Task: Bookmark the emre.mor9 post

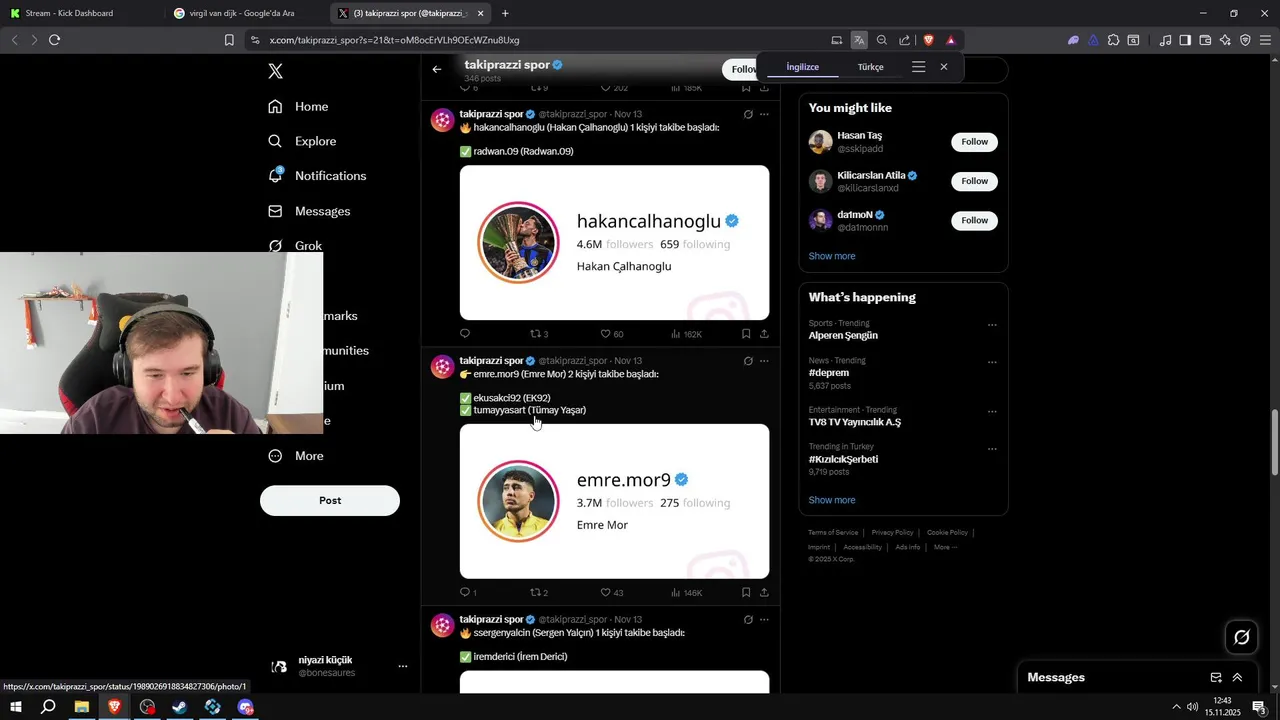Action: coord(746,593)
